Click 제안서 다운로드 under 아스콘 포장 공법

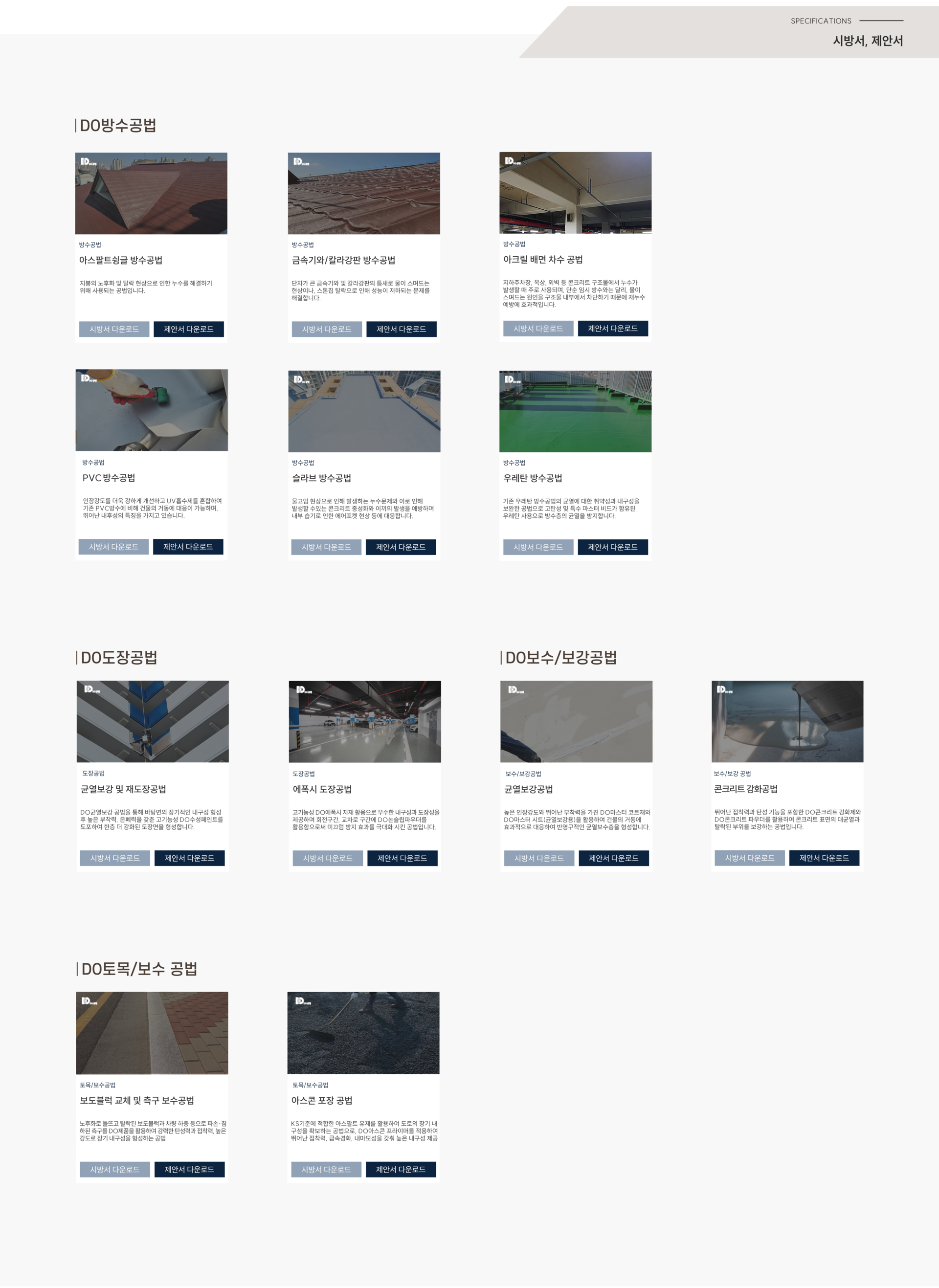click(x=401, y=1169)
